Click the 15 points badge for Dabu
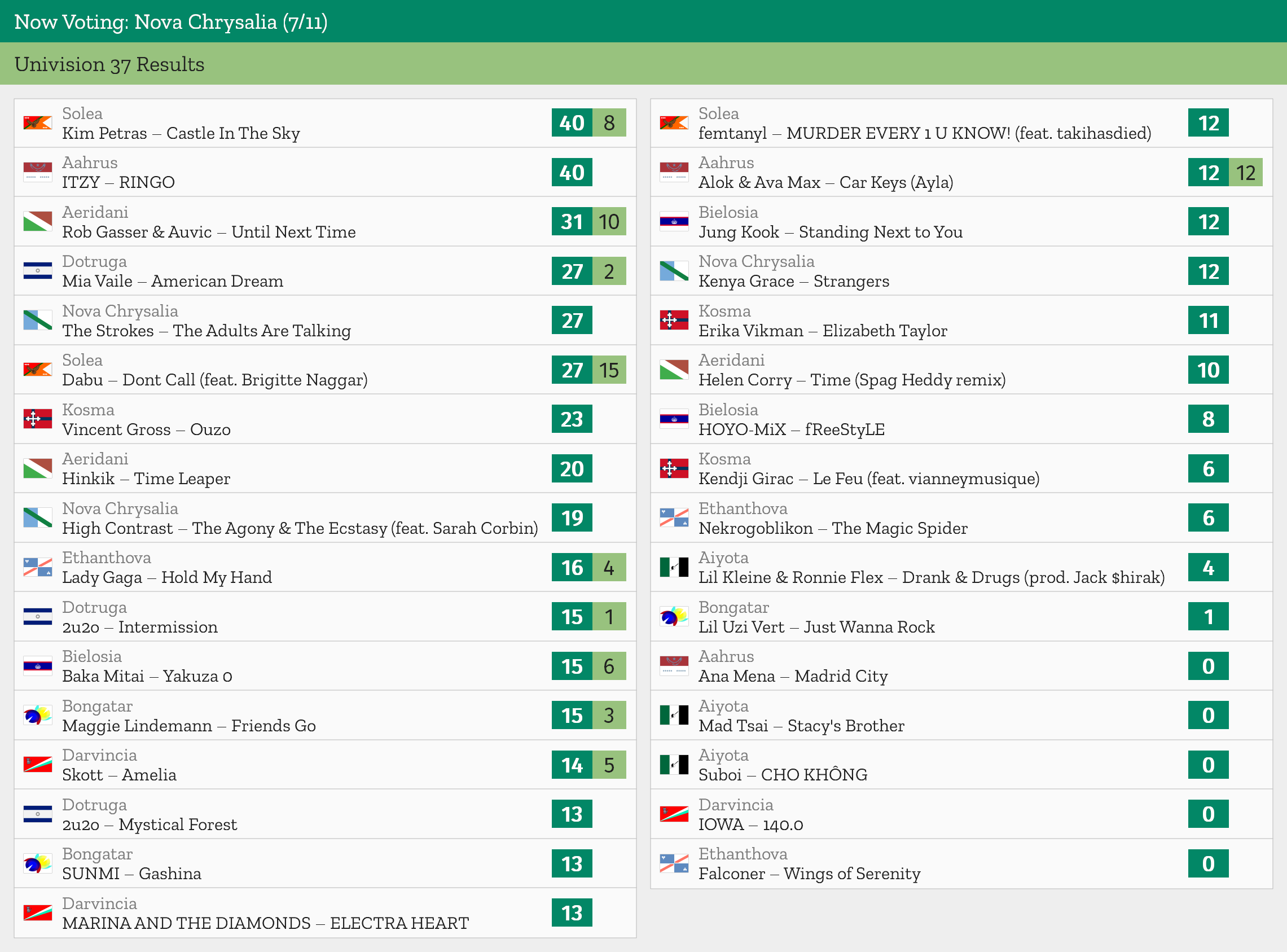The width and height of the screenshot is (1287, 952). [609, 370]
